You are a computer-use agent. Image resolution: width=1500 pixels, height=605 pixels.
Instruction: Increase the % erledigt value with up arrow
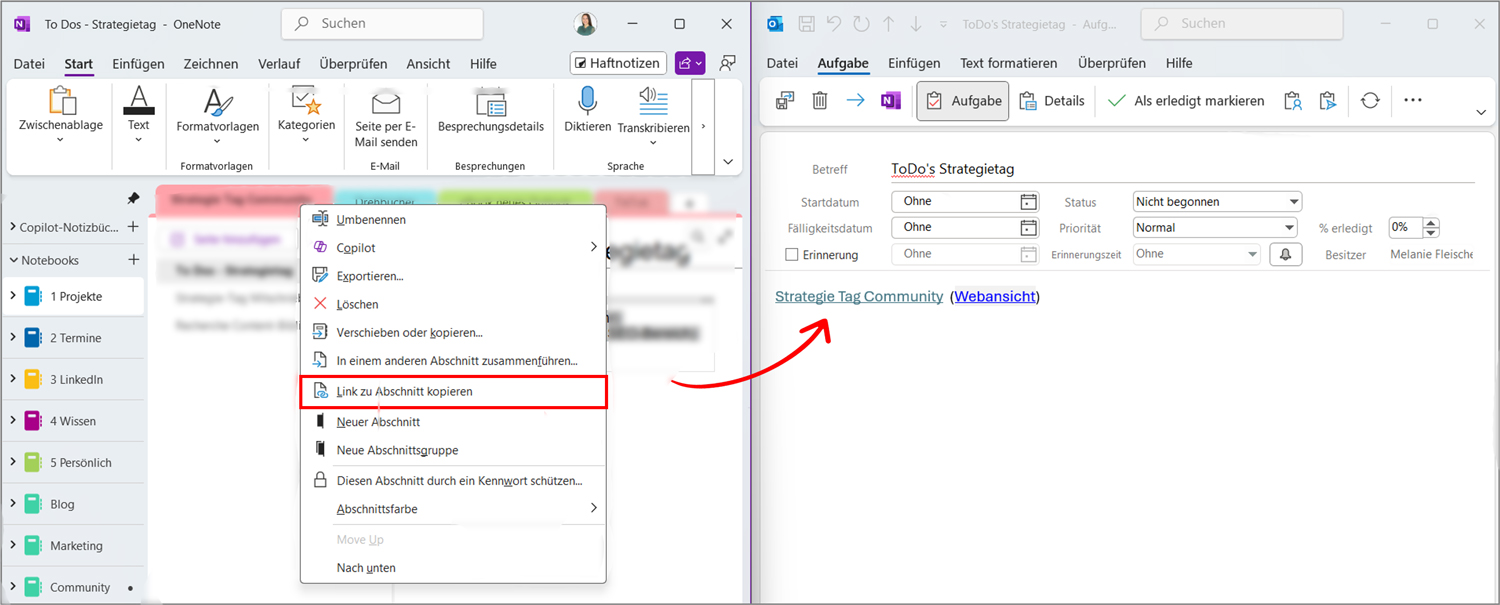pos(1431,223)
